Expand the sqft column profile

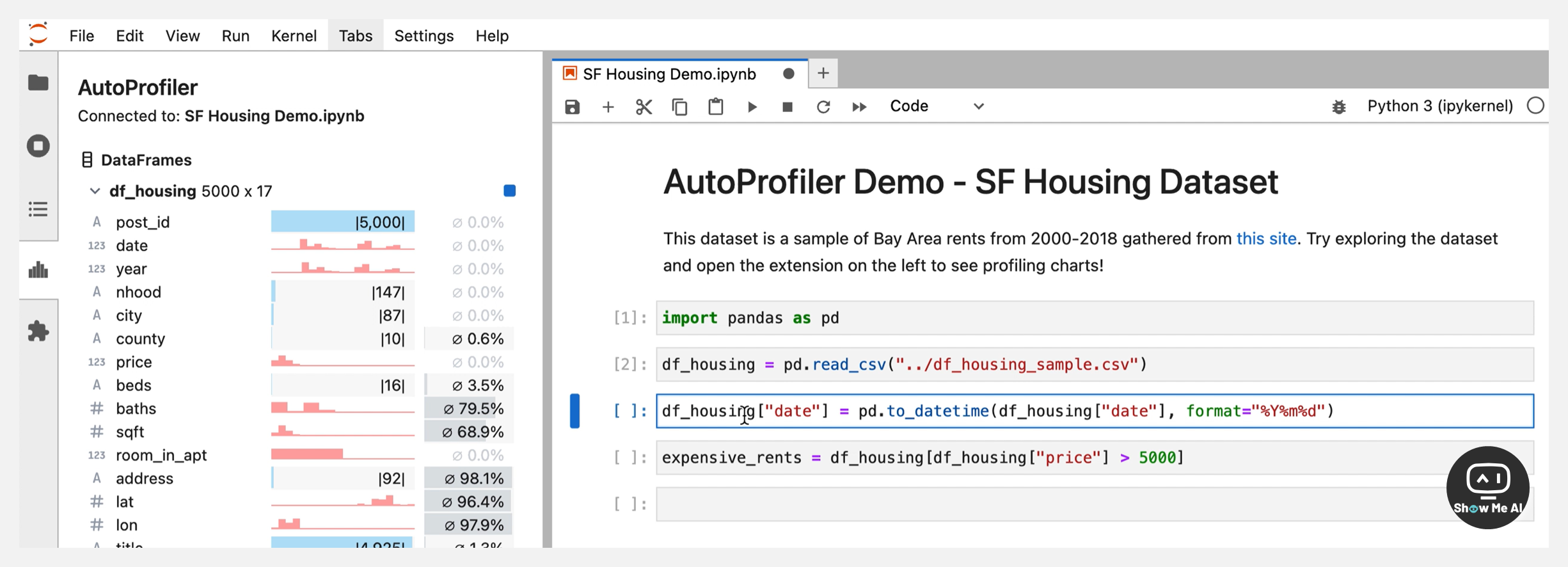(x=297, y=432)
